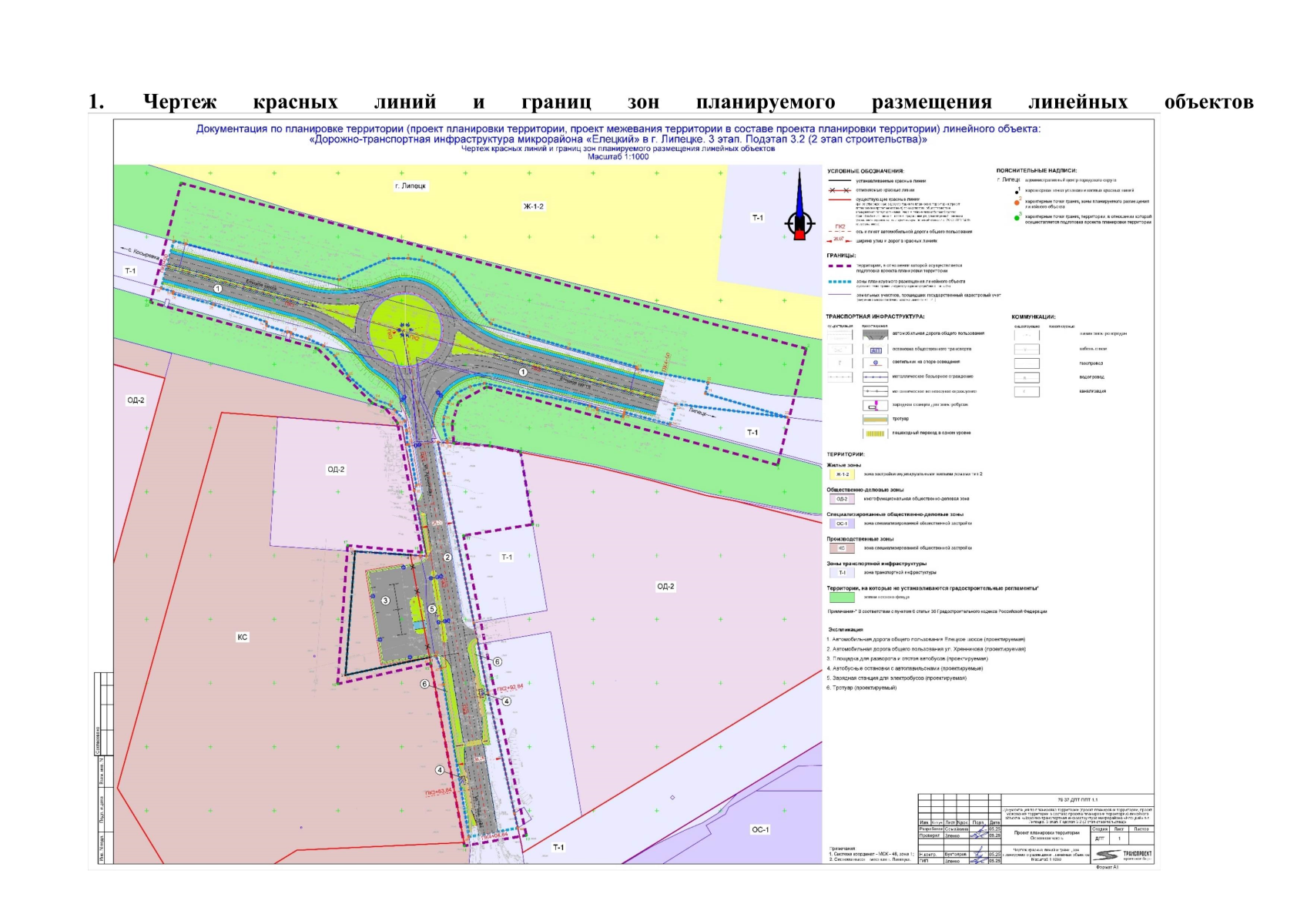Click the ТРАНСПОРТНАЯ ИНФРАСТРУКТУРА legend heading
Screen dimensions: 1307x924
(875, 316)
